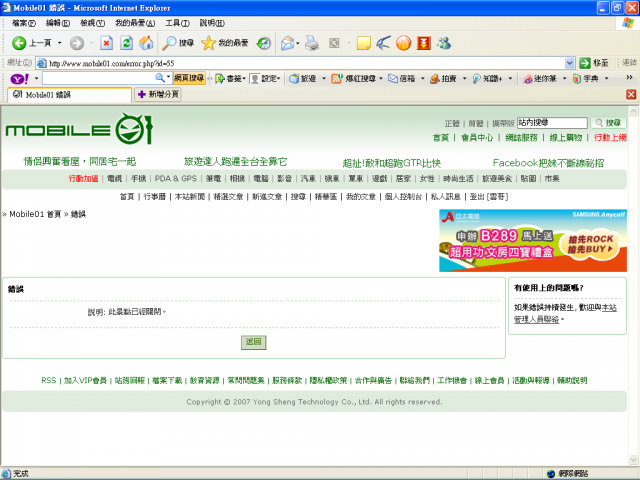Click the Yahoo toolbar 設定 settings icon

[254, 78]
